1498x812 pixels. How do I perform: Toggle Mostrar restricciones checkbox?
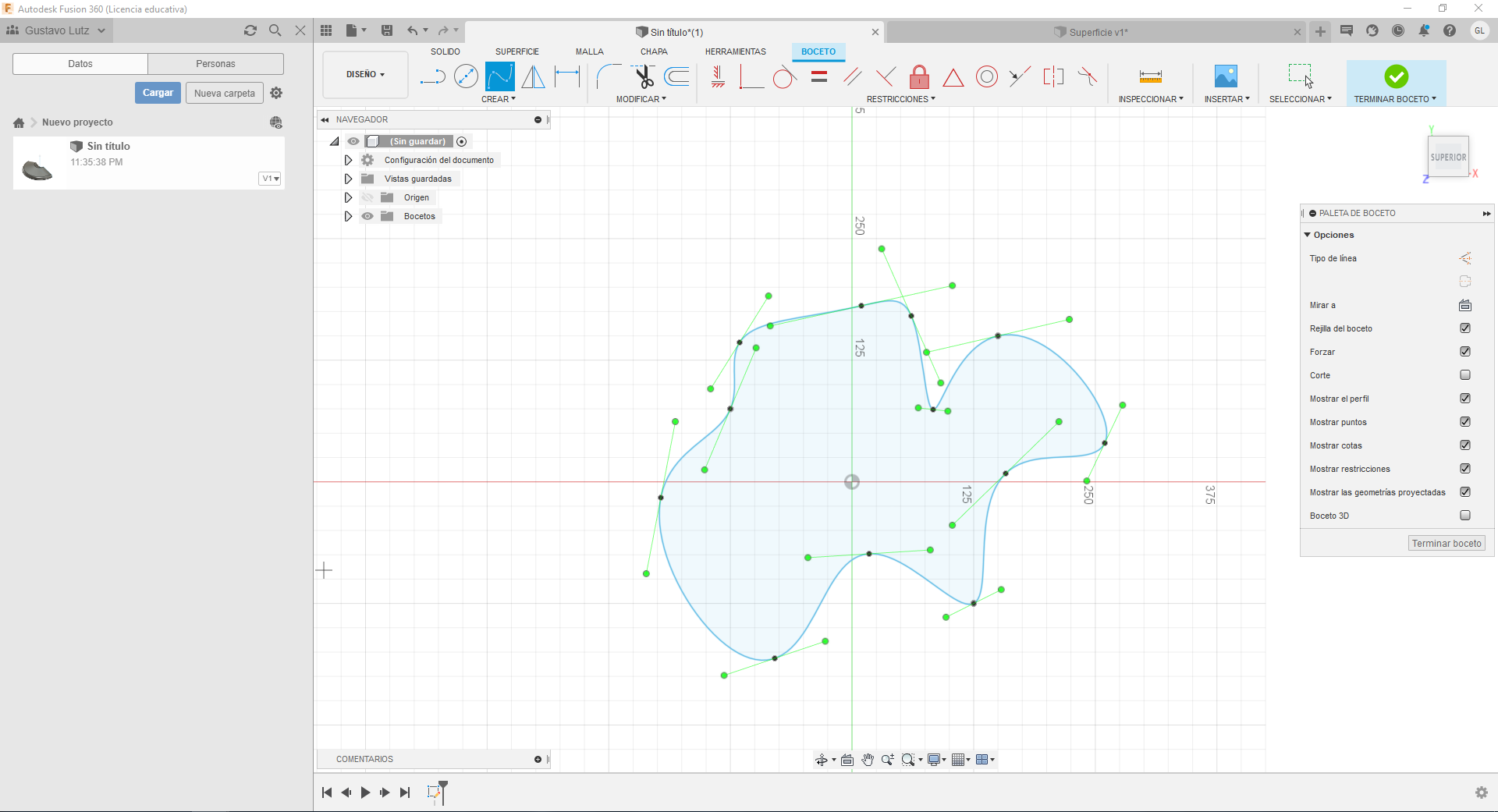tap(1465, 469)
